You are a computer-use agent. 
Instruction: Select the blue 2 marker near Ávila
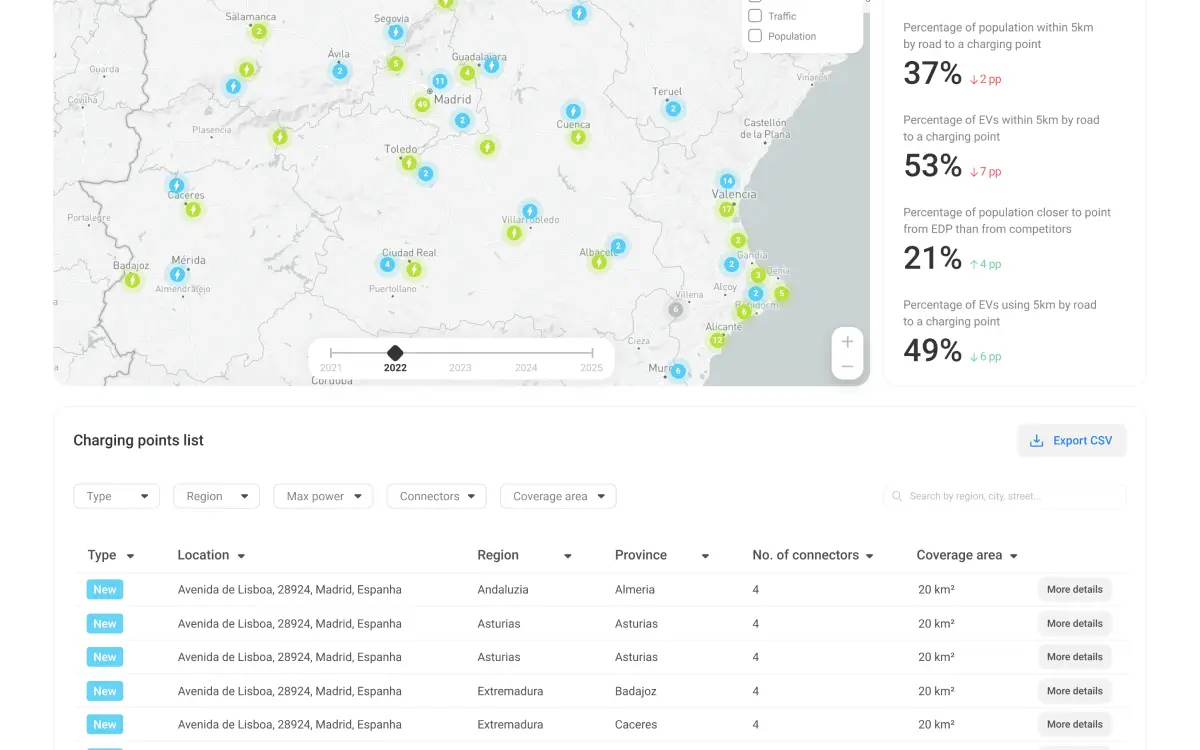(340, 71)
